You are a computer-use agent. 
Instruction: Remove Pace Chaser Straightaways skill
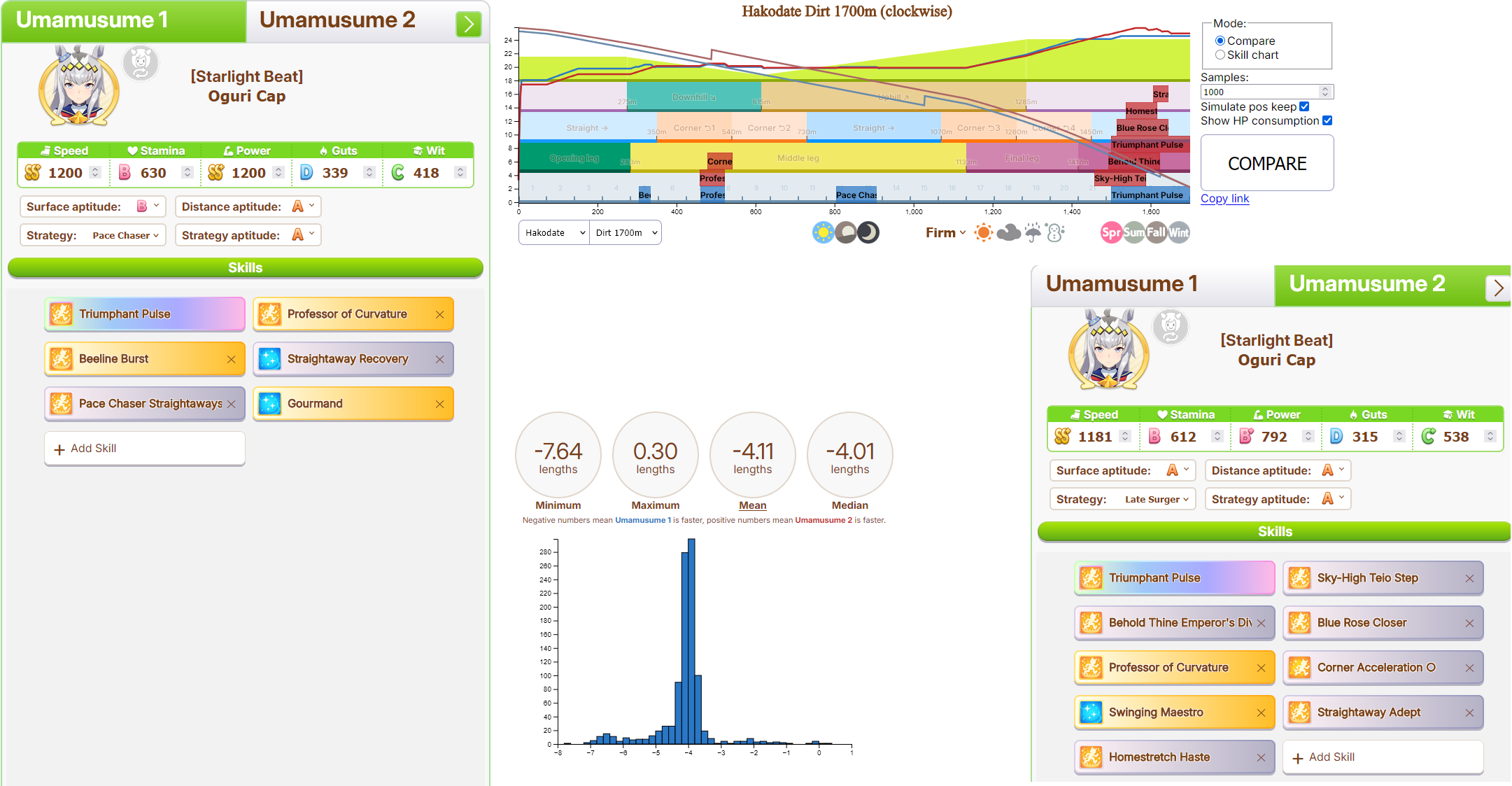point(231,404)
